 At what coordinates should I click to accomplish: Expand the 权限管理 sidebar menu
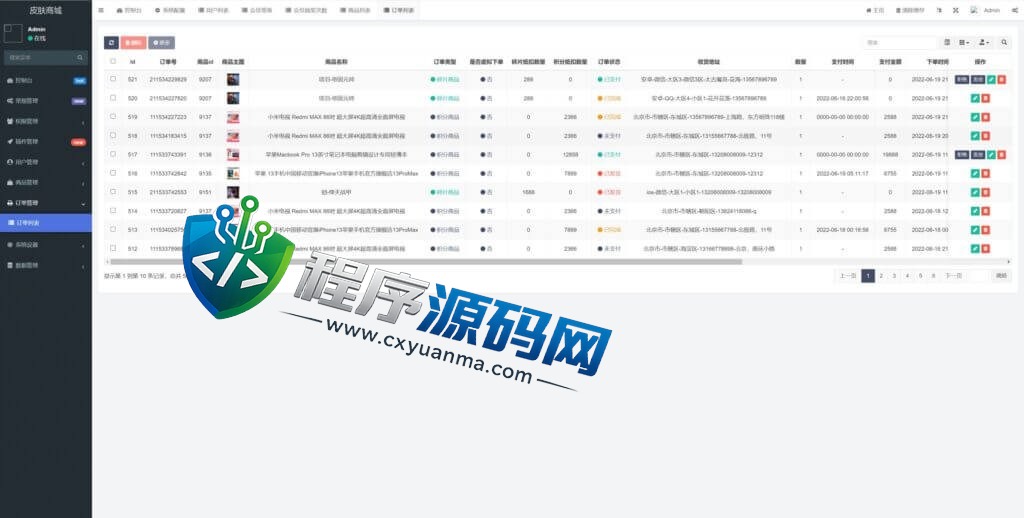pos(46,121)
